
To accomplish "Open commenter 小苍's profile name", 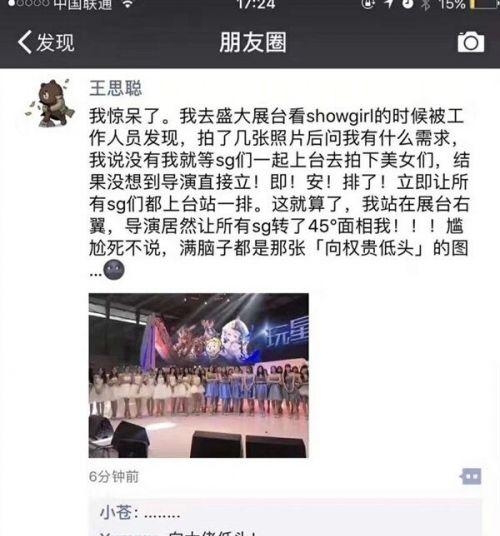I will point(116,512).
